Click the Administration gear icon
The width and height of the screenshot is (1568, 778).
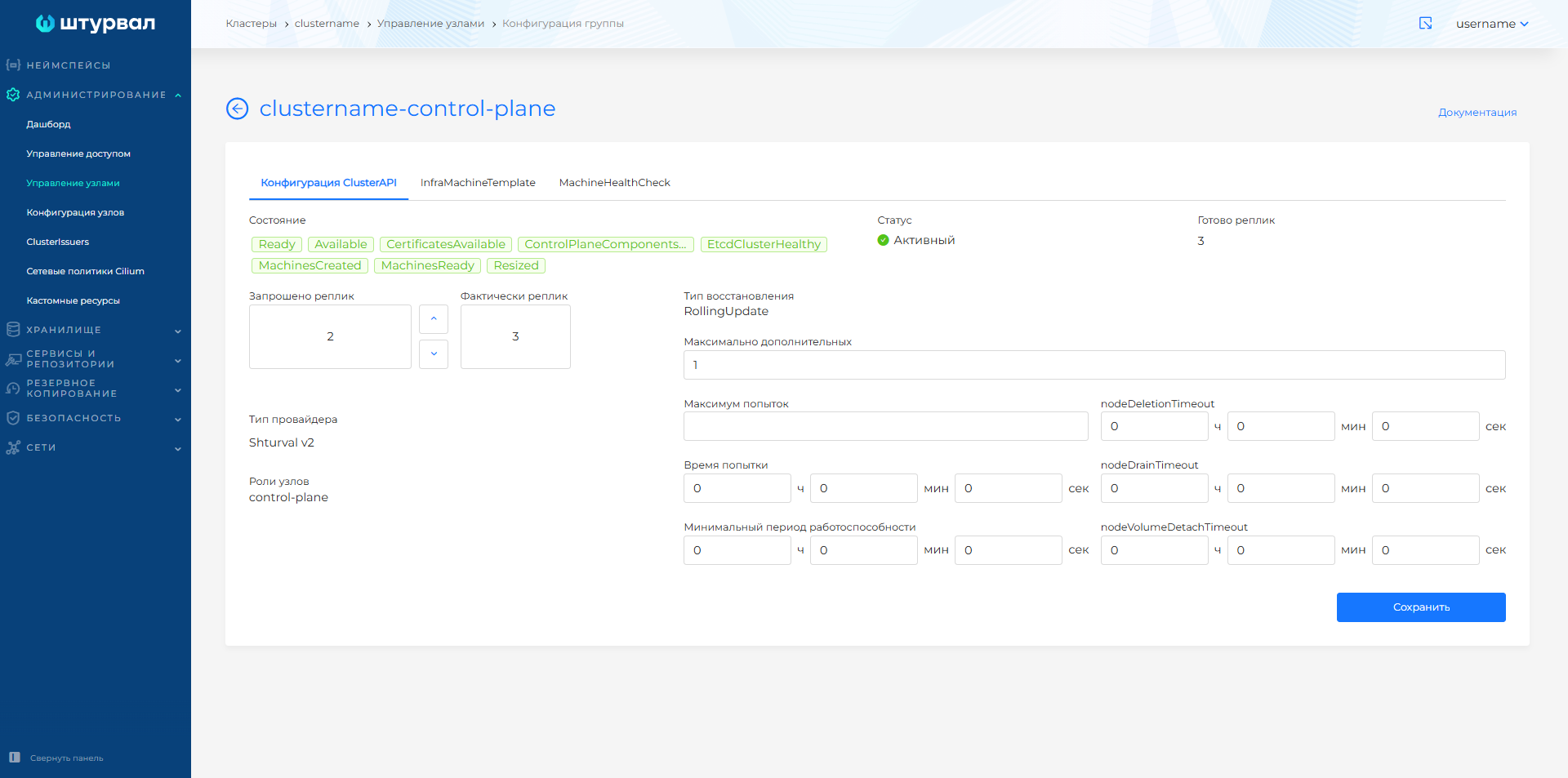(x=13, y=95)
